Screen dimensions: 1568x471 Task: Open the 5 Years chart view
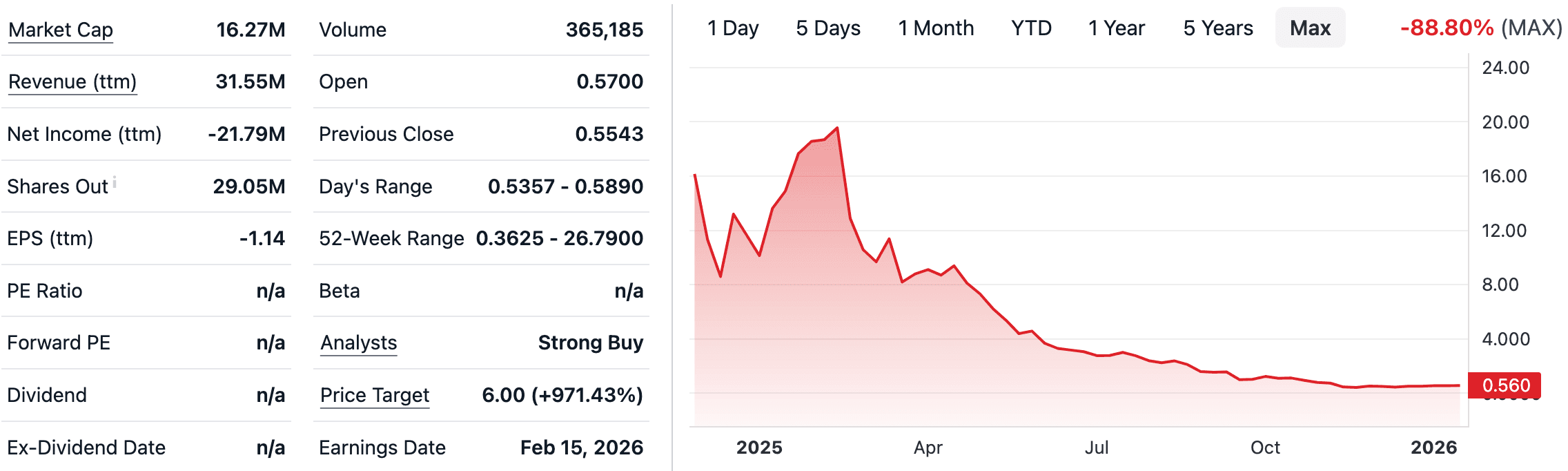1218,28
